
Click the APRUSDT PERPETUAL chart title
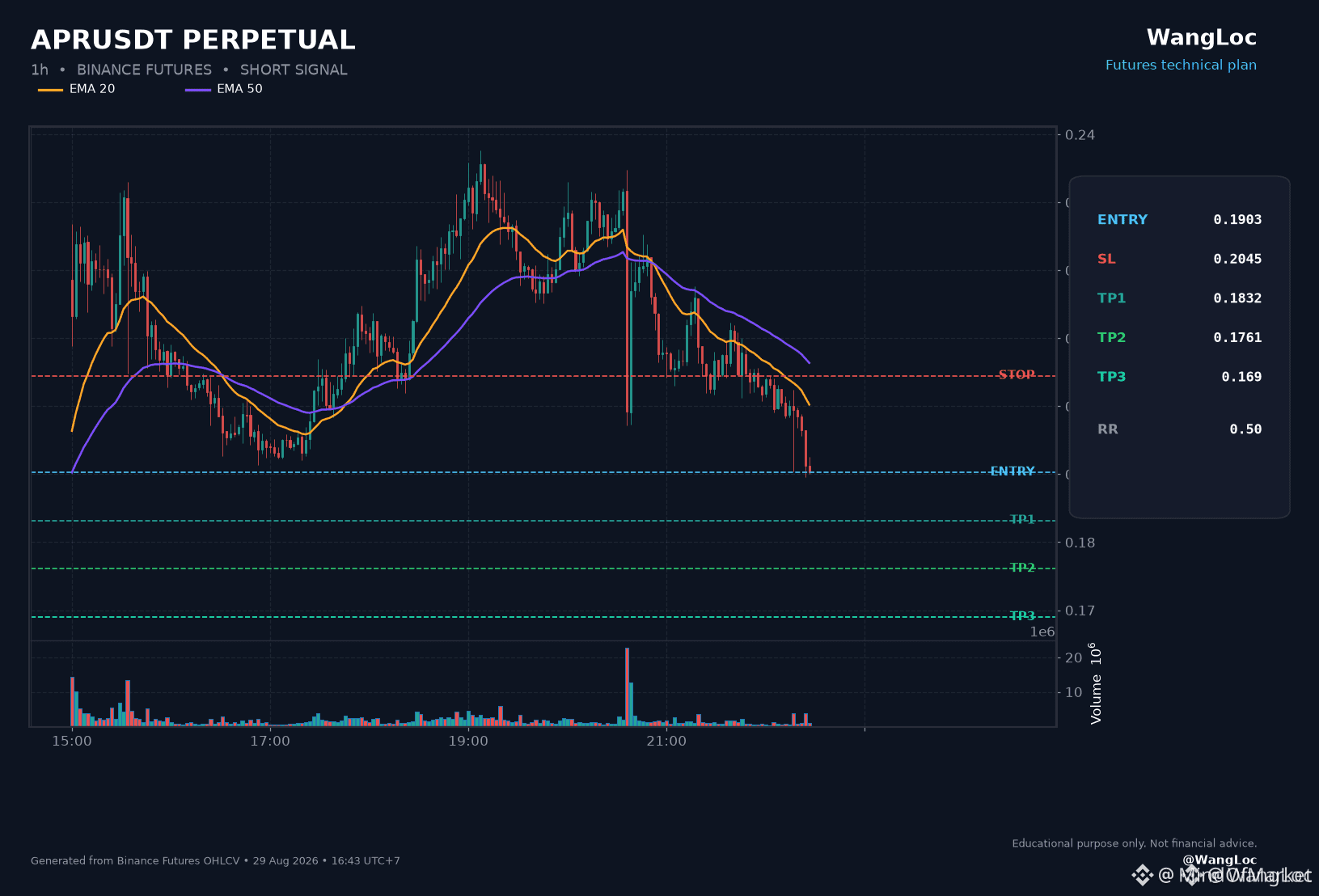click(x=193, y=40)
